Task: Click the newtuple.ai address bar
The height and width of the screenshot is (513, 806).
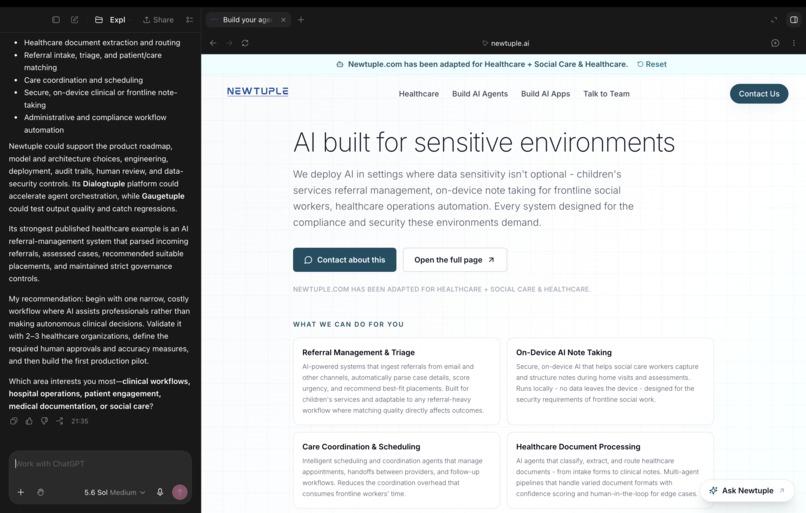Action: (505, 43)
